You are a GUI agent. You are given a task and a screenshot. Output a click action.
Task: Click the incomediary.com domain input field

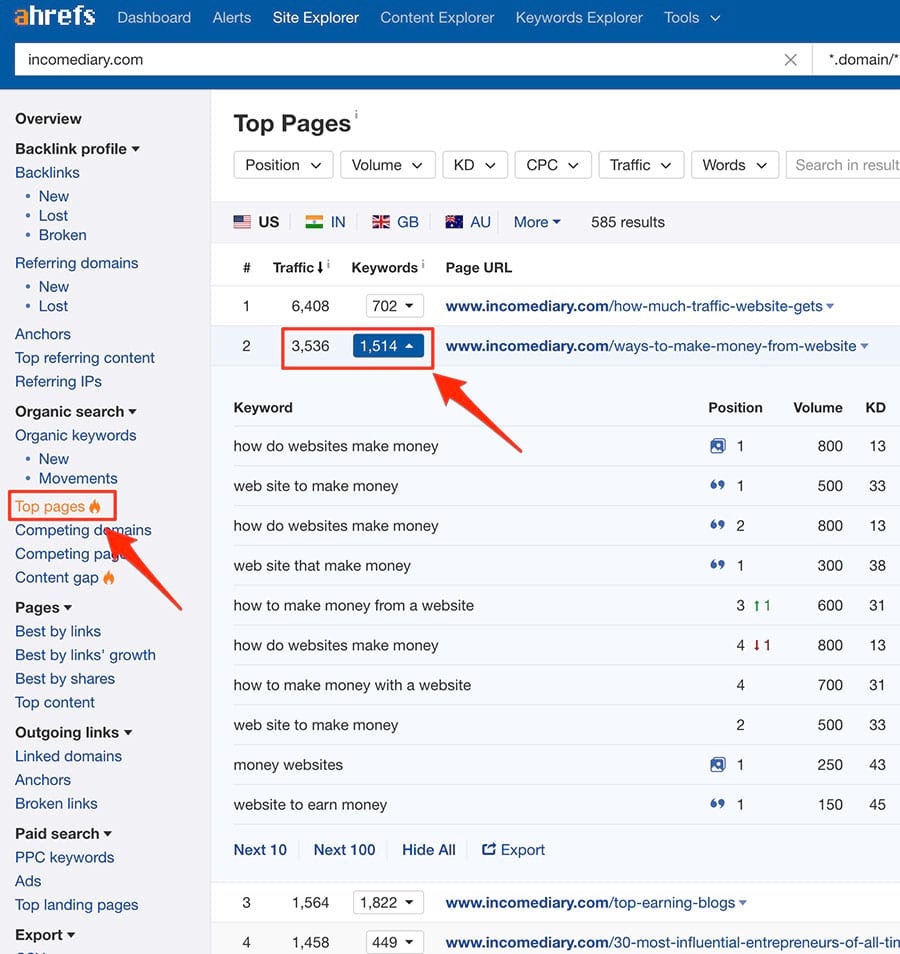click(x=400, y=60)
